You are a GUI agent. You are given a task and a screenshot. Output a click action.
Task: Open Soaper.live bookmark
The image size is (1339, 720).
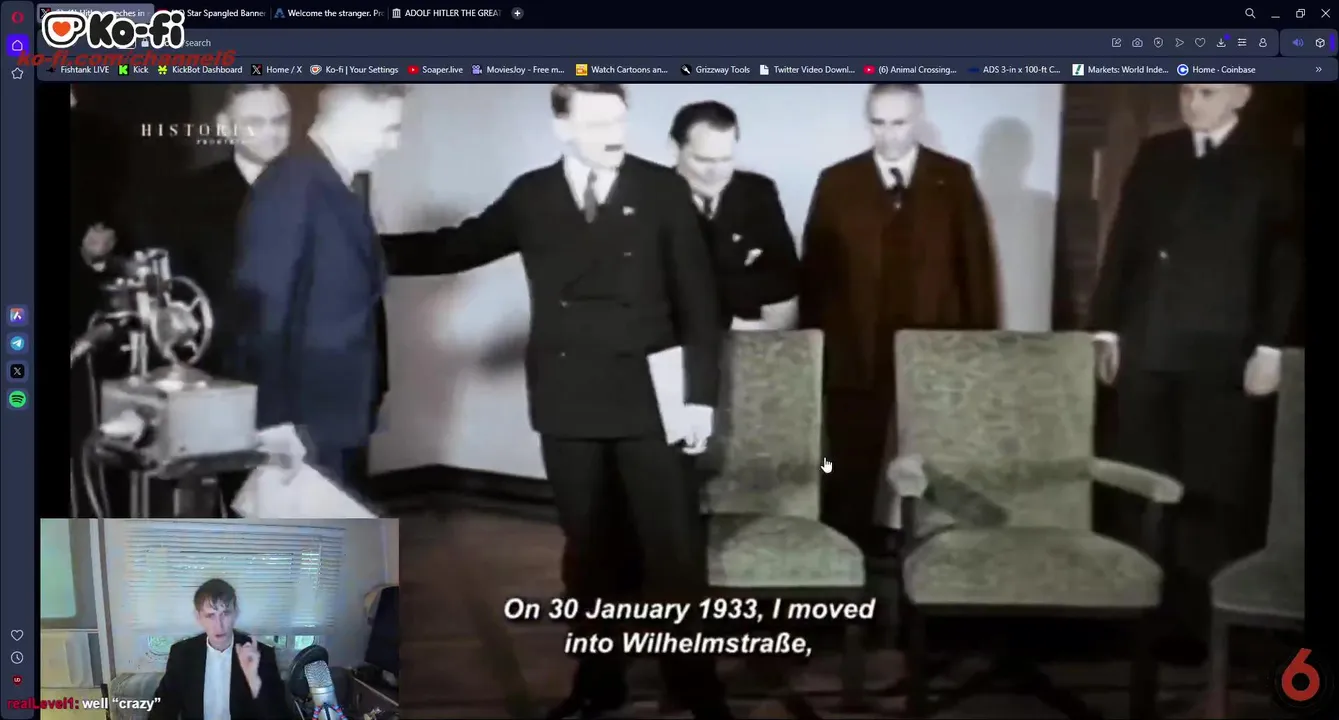pos(435,70)
